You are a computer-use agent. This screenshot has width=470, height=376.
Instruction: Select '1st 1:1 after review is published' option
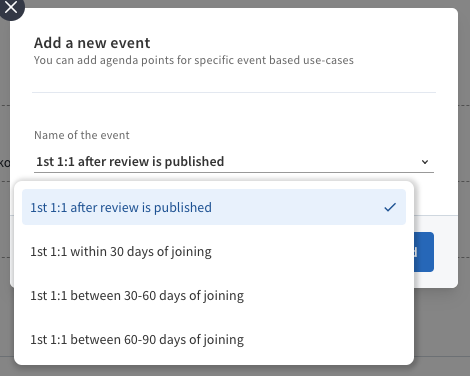click(x=214, y=207)
